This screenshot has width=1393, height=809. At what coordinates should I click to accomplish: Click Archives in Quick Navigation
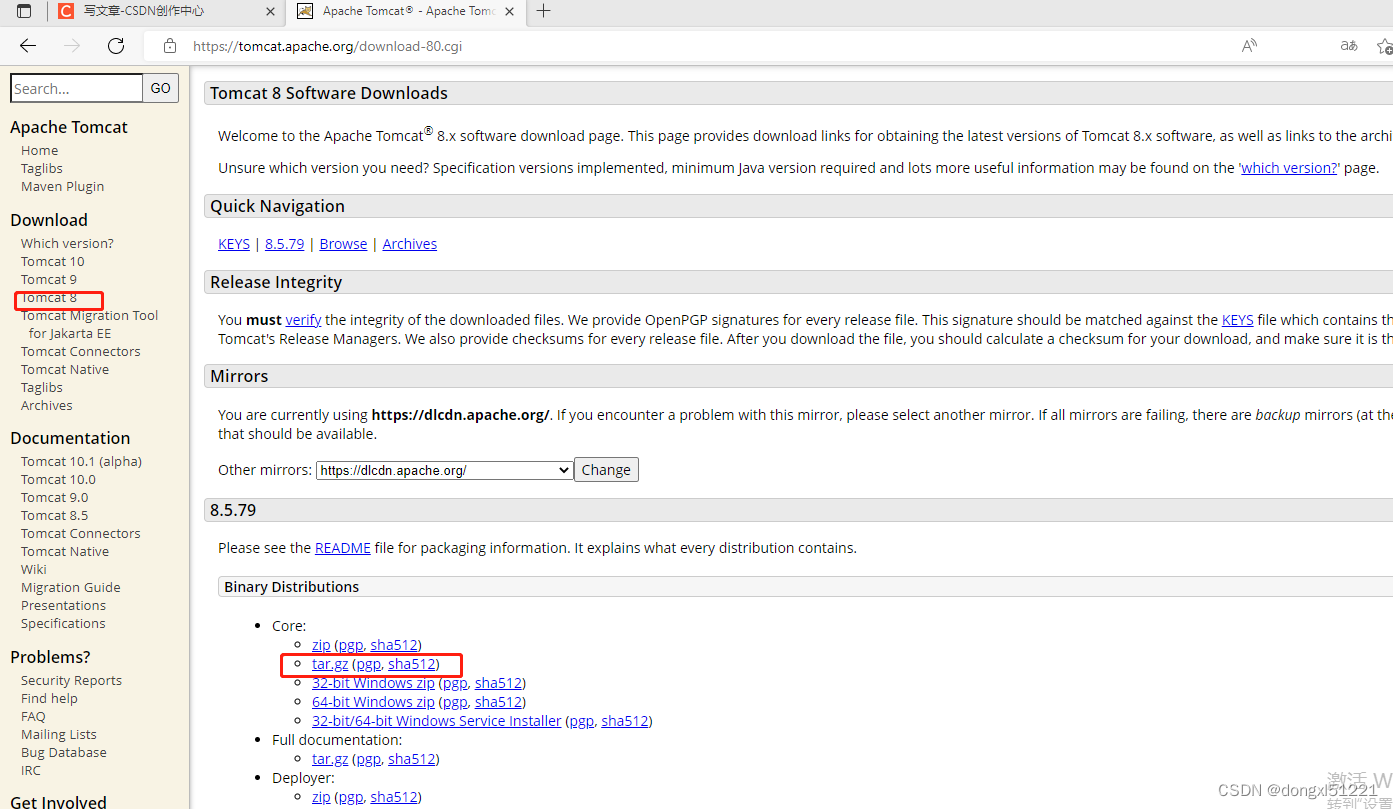tap(410, 244)
